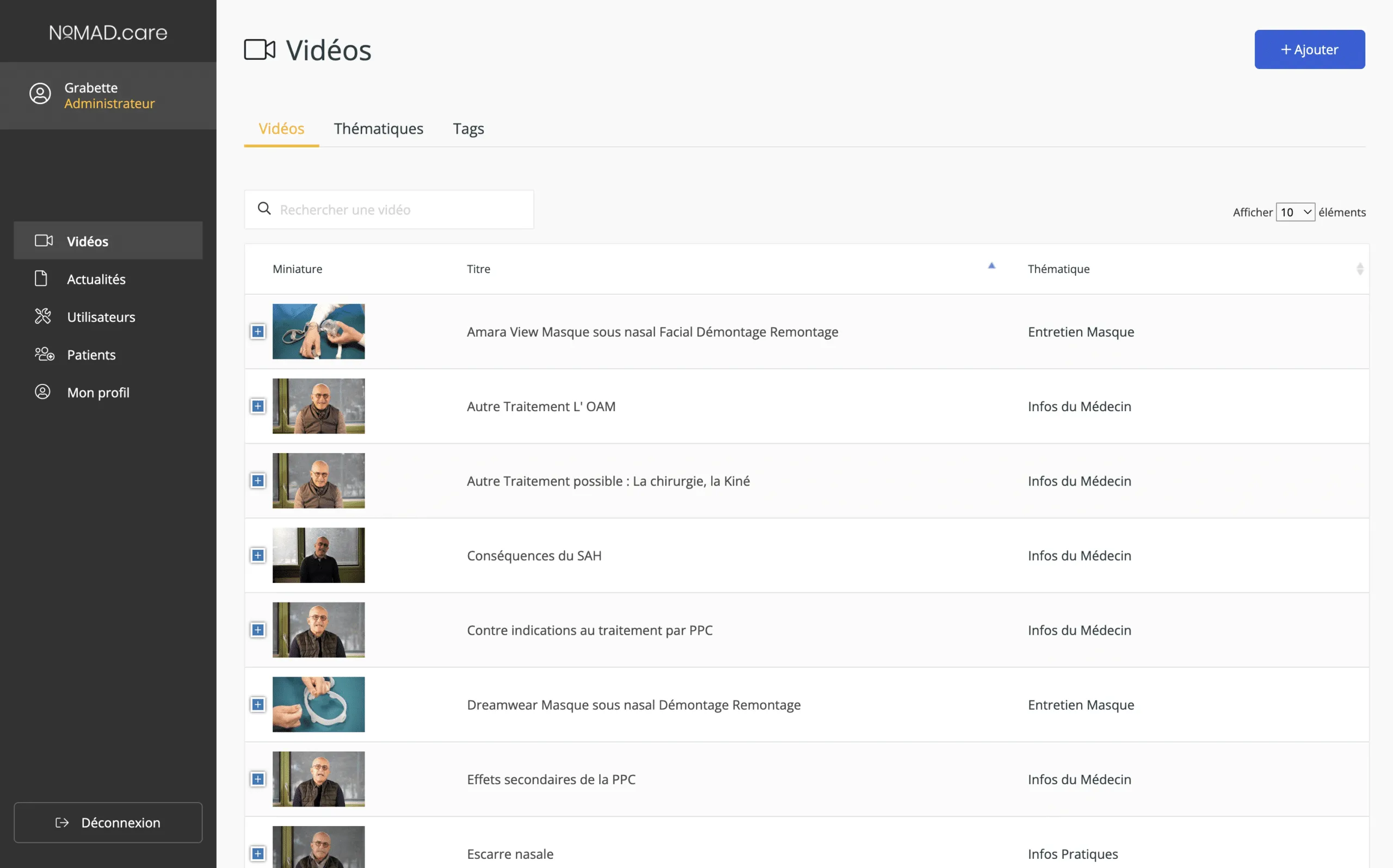Open the Conséquences du SAH thumbnail
This screenshot has height=868, width=1393.
pos(318,555)
